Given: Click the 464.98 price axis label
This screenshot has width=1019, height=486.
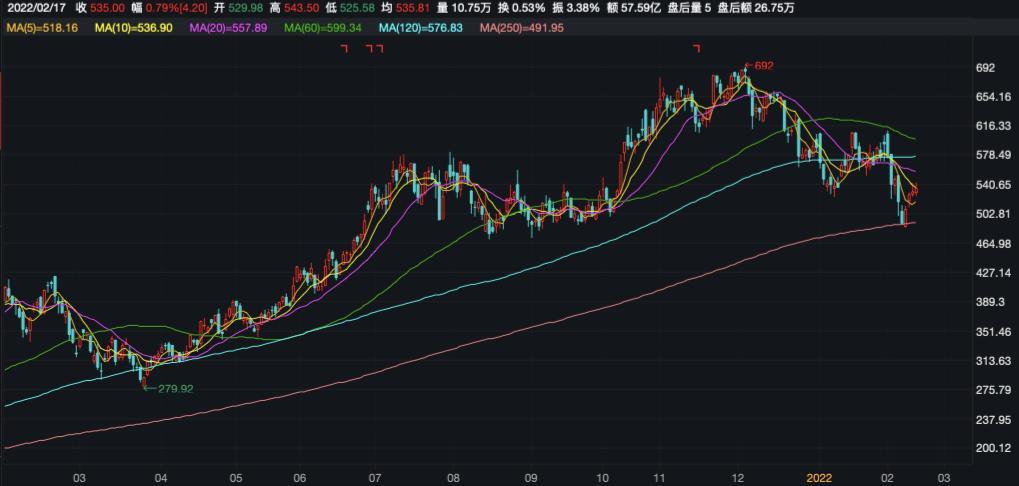Looking at the screenshot, I should 992,243.
